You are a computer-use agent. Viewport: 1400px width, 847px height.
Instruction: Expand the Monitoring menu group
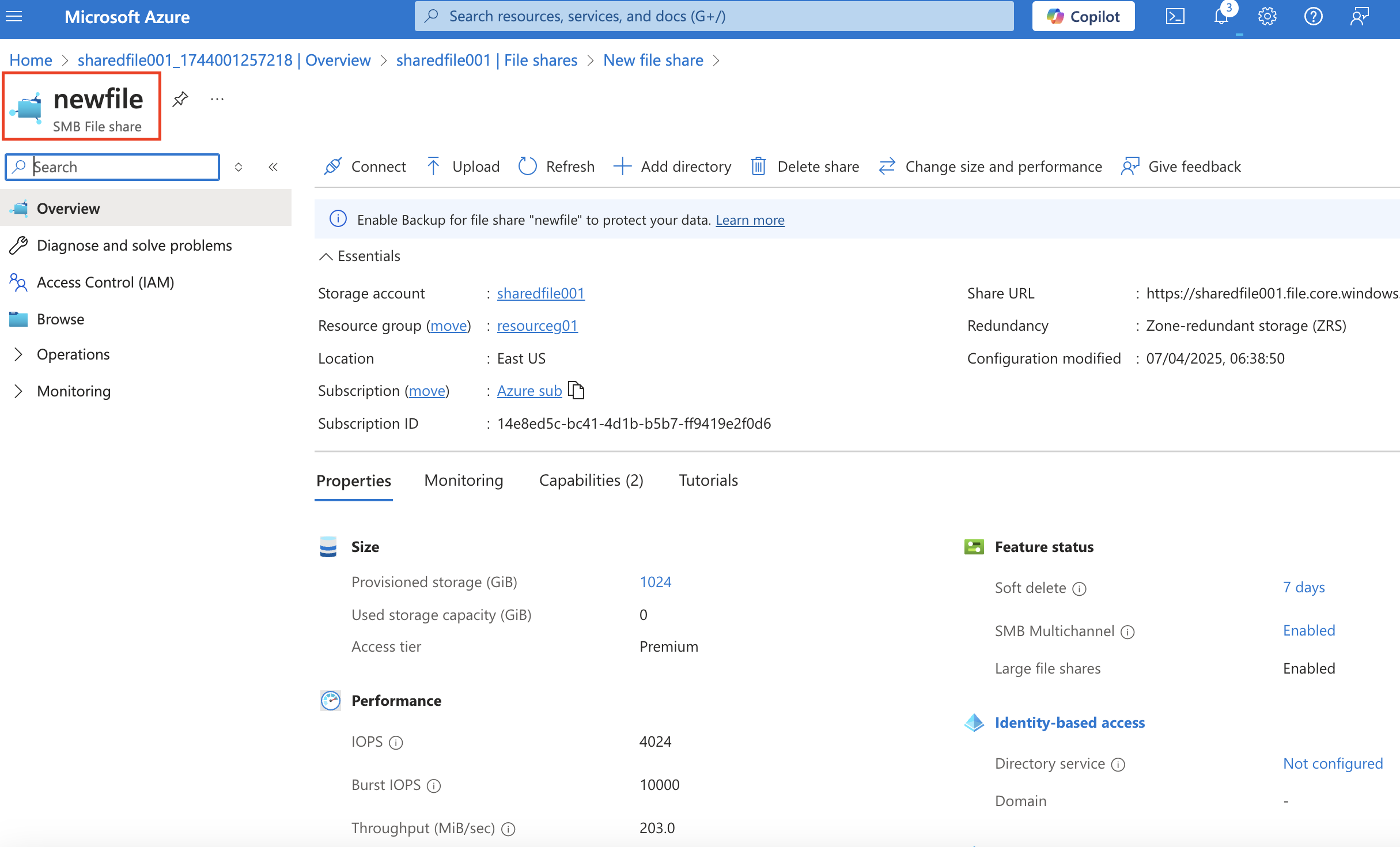click(18, 391)
